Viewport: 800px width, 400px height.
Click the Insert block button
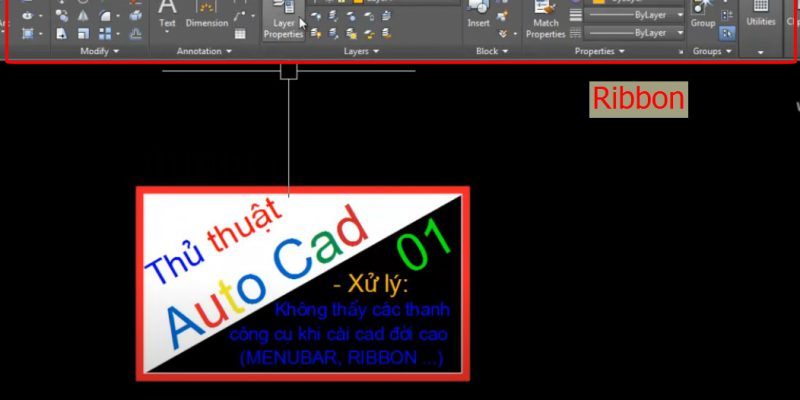(x=479, y=14)
